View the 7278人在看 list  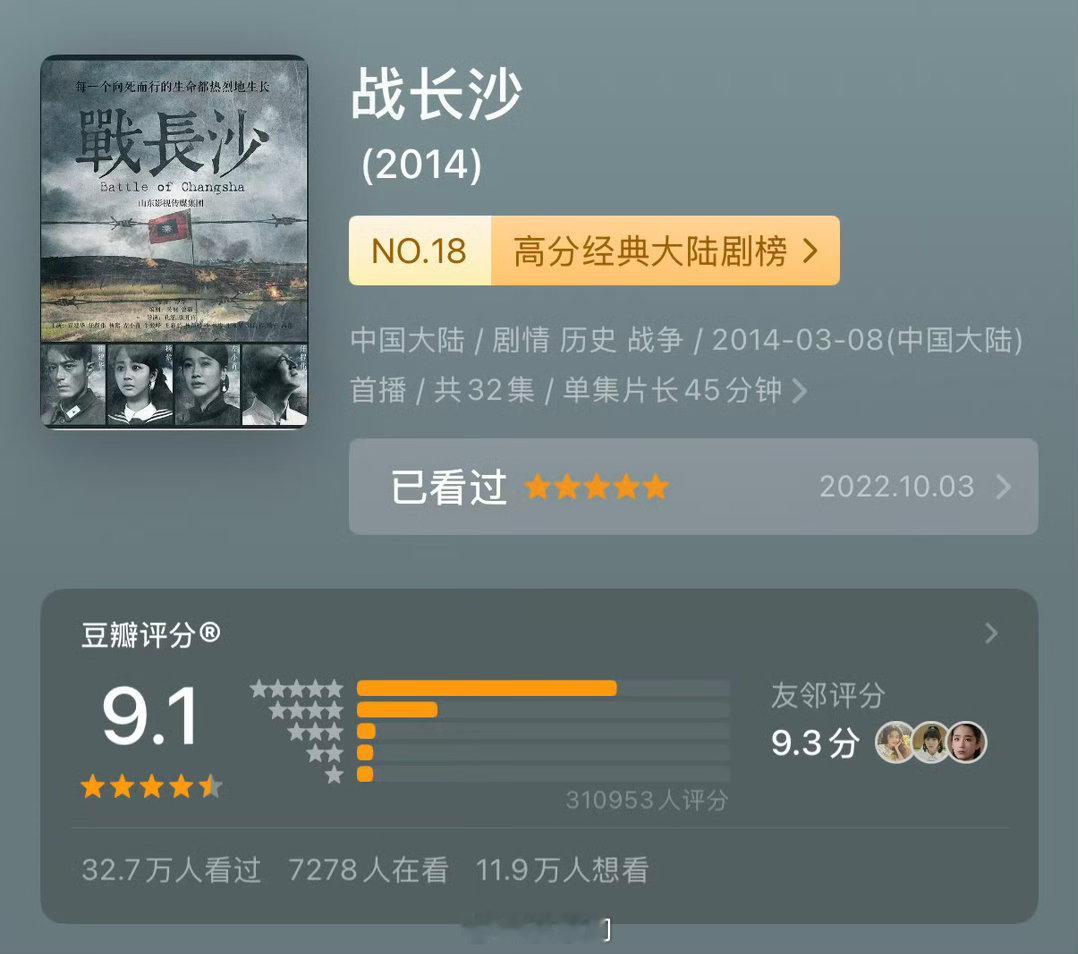(368, 870)
